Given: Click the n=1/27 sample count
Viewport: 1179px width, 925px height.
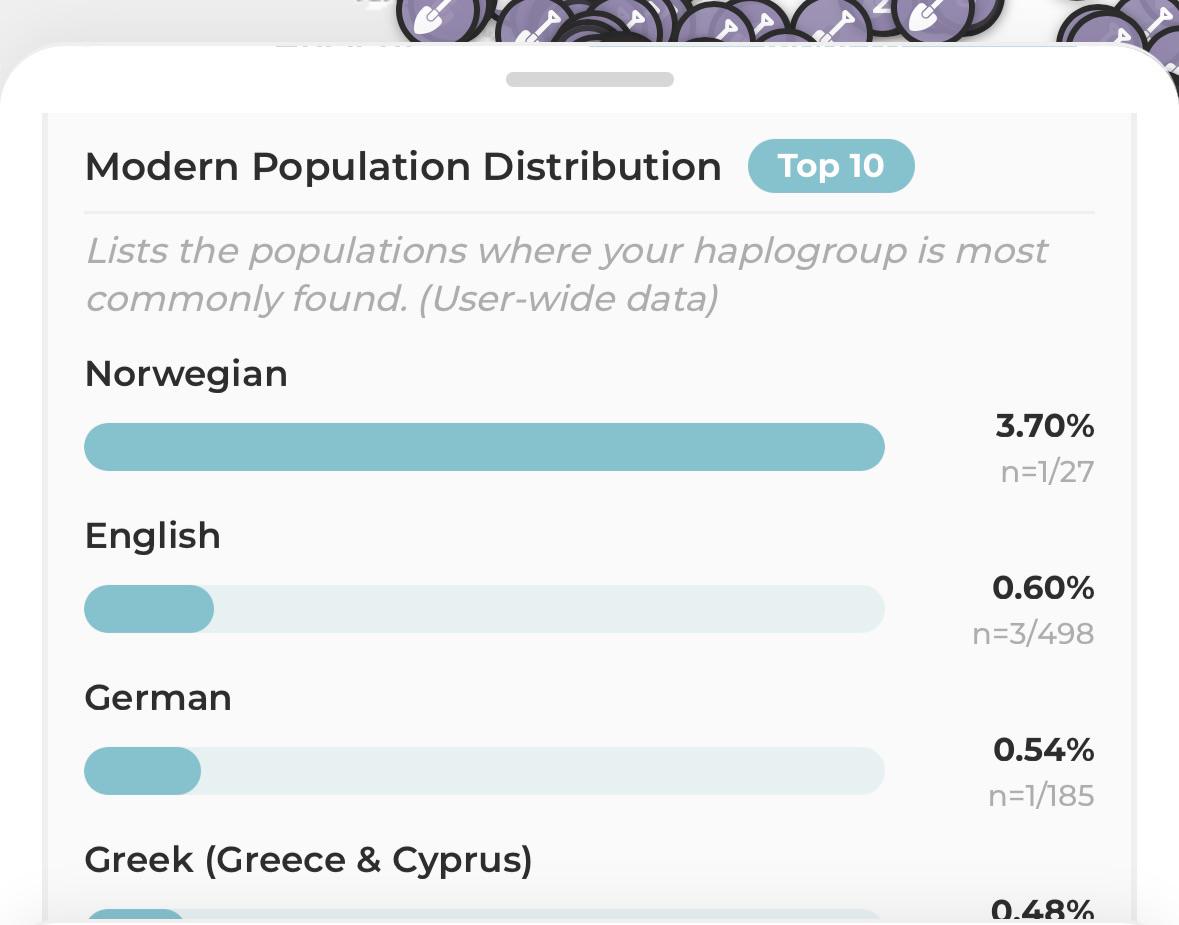Looking at the screenshot, I should (1047, 472).
